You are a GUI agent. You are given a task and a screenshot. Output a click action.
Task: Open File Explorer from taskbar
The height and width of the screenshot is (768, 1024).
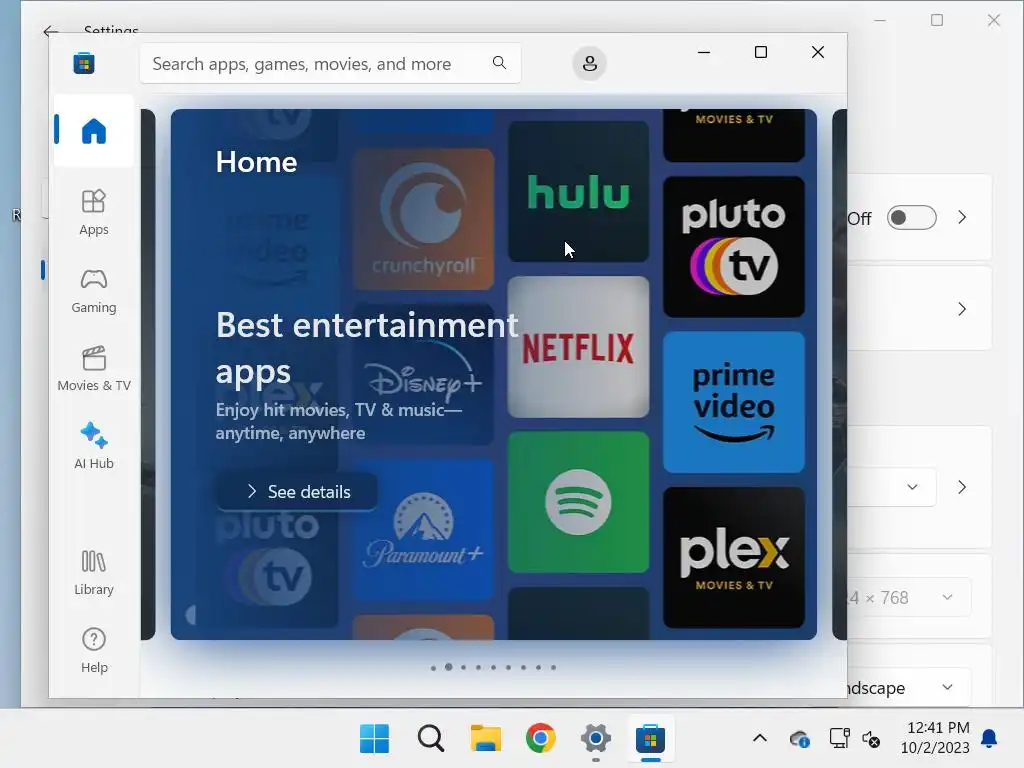click(x=485, y=739)
